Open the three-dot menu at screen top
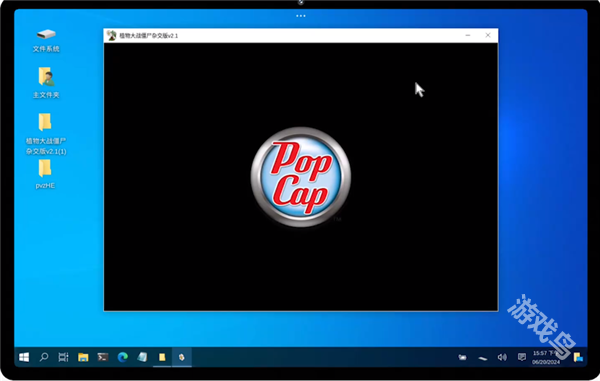Screen dimensions: 600x381 coord(301,16)
